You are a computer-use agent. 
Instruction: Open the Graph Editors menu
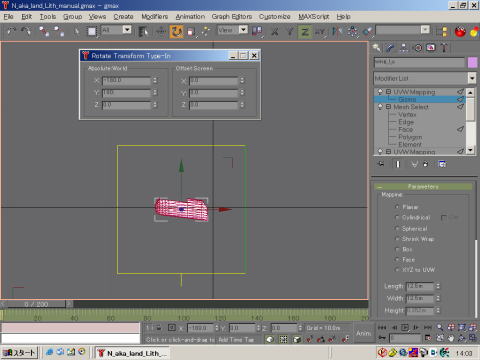pos(232,16)
